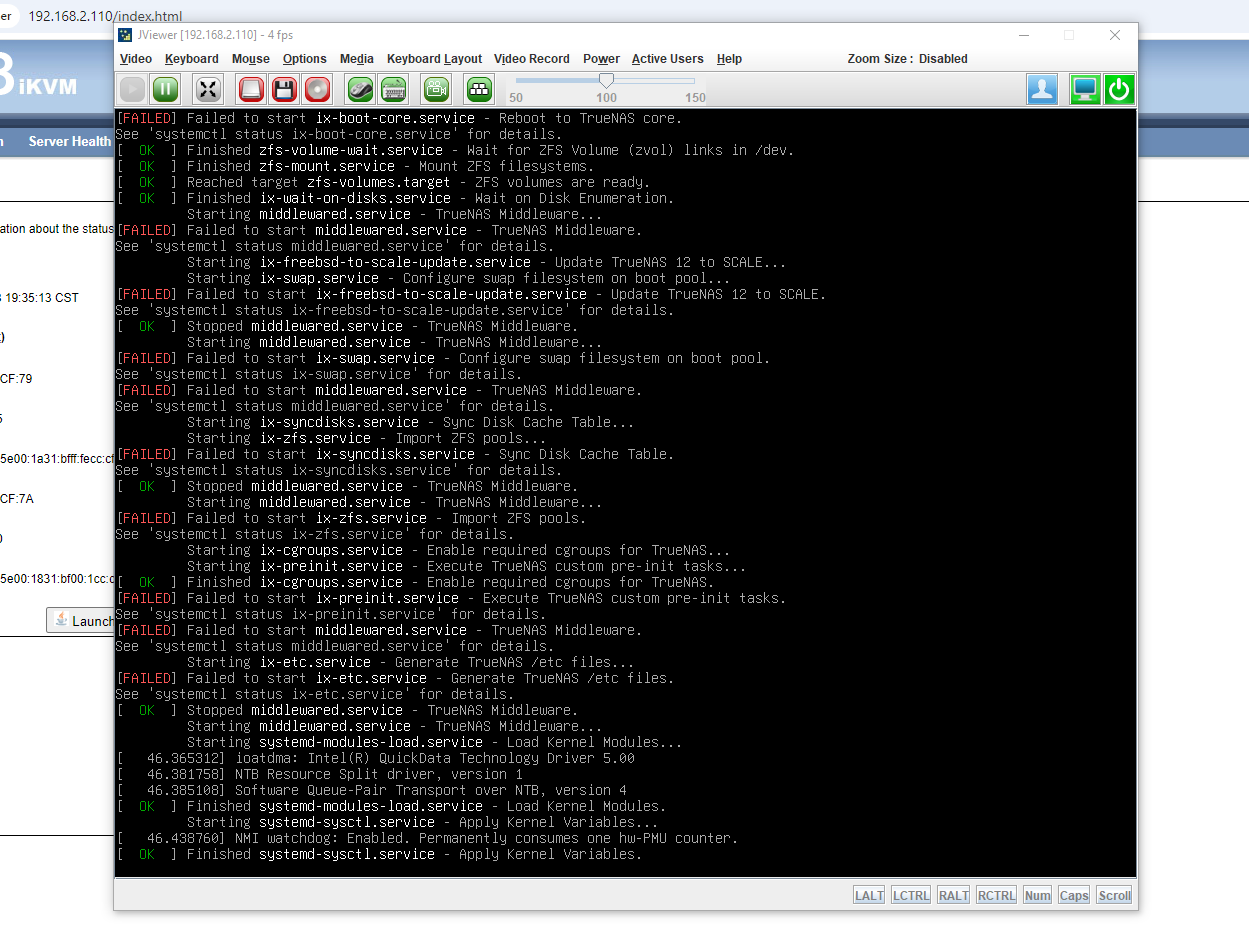This screenshot has width=1249, height=940.
Task: Open the Active Users menu
Action: point(667,59)
